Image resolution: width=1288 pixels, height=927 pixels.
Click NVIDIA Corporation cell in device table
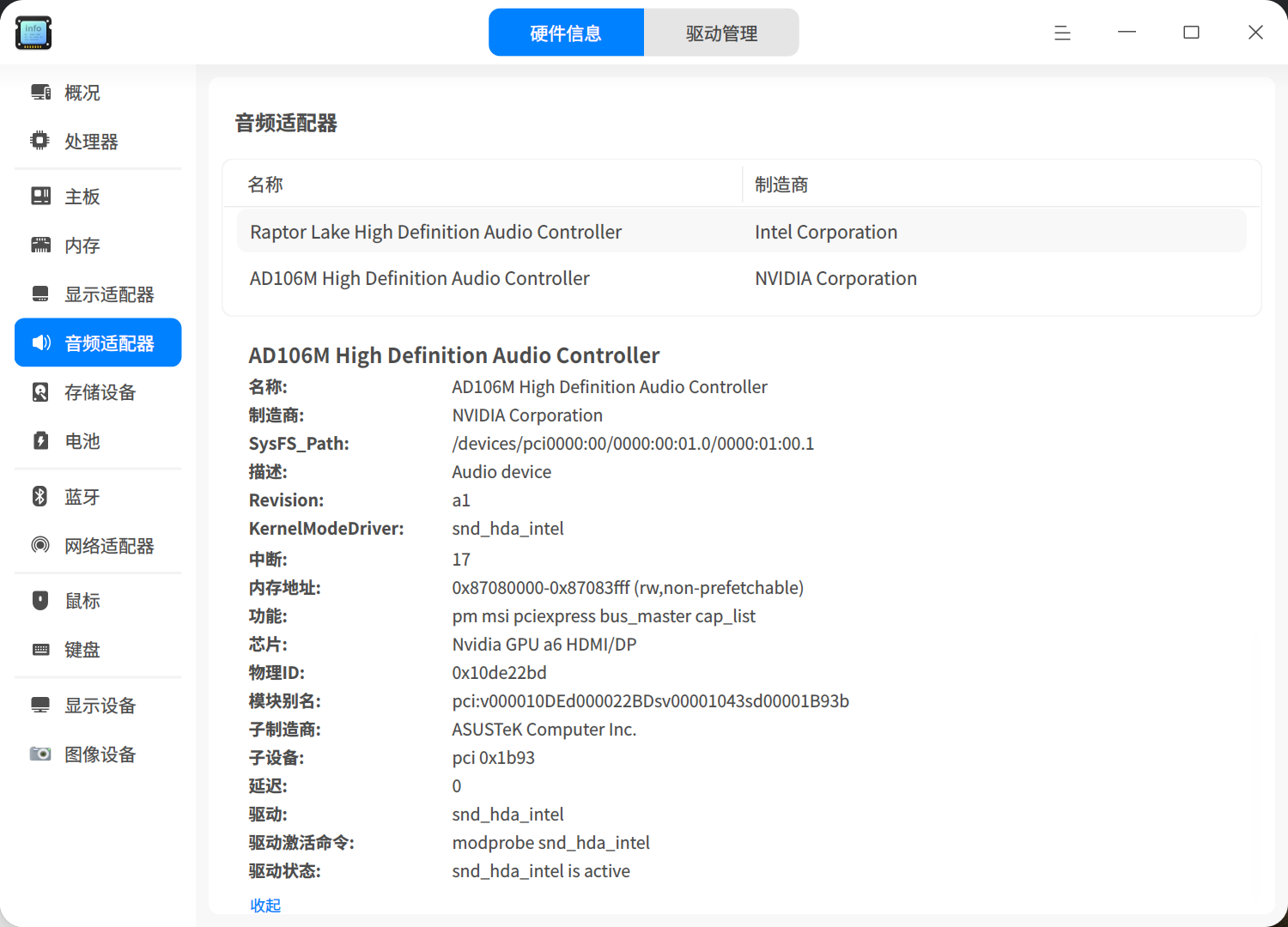pyautogui.click(x=835, y=278)
